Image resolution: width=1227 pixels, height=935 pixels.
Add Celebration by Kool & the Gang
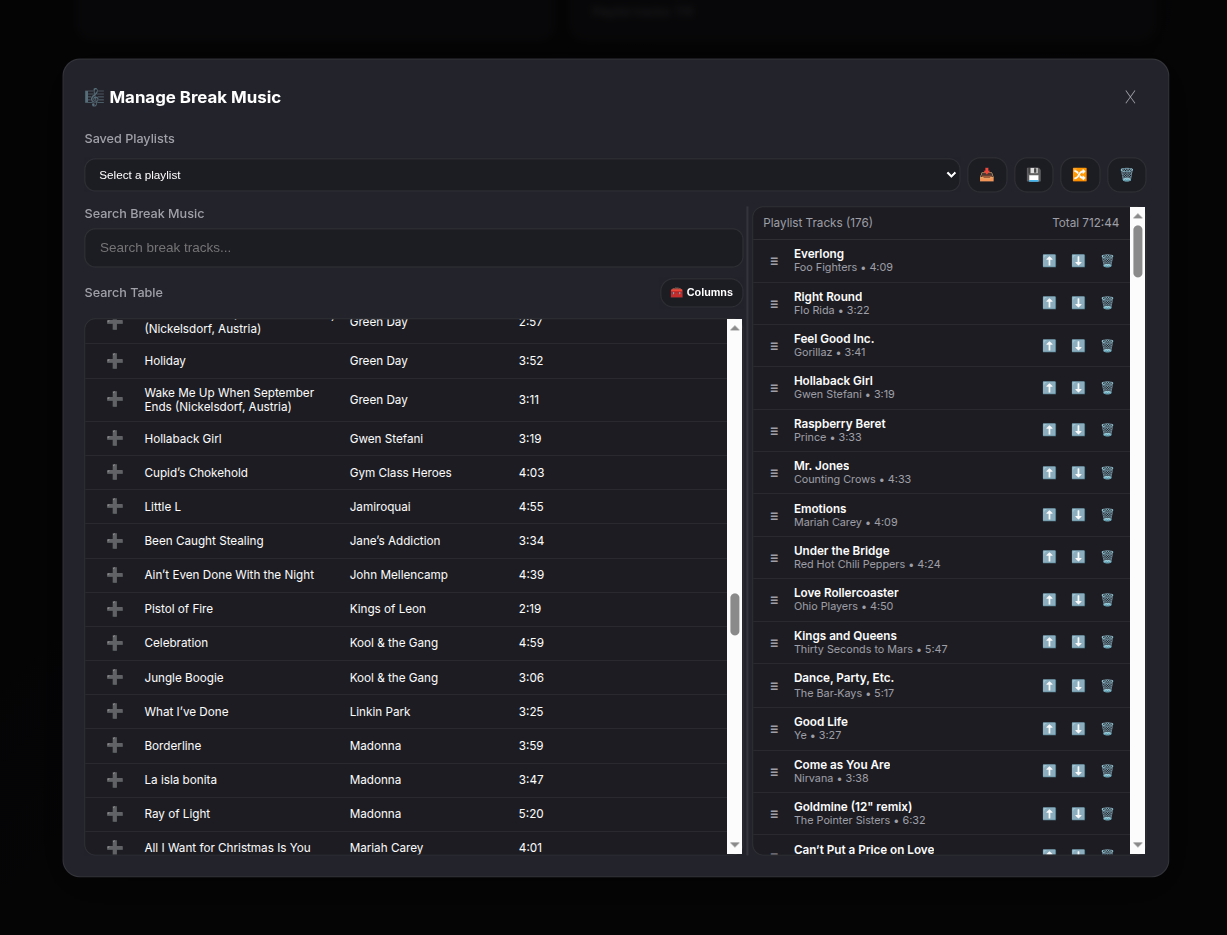pyautogui.click(x=115, y=642)
